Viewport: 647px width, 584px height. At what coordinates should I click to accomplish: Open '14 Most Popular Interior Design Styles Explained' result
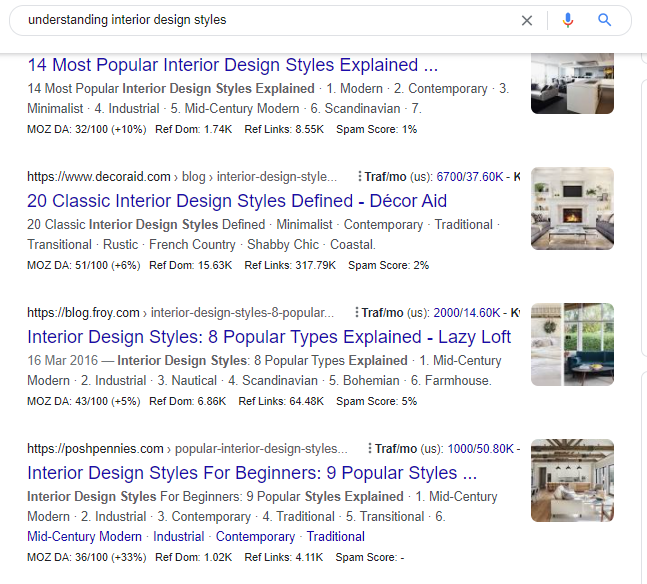click(x=232, y=65)
